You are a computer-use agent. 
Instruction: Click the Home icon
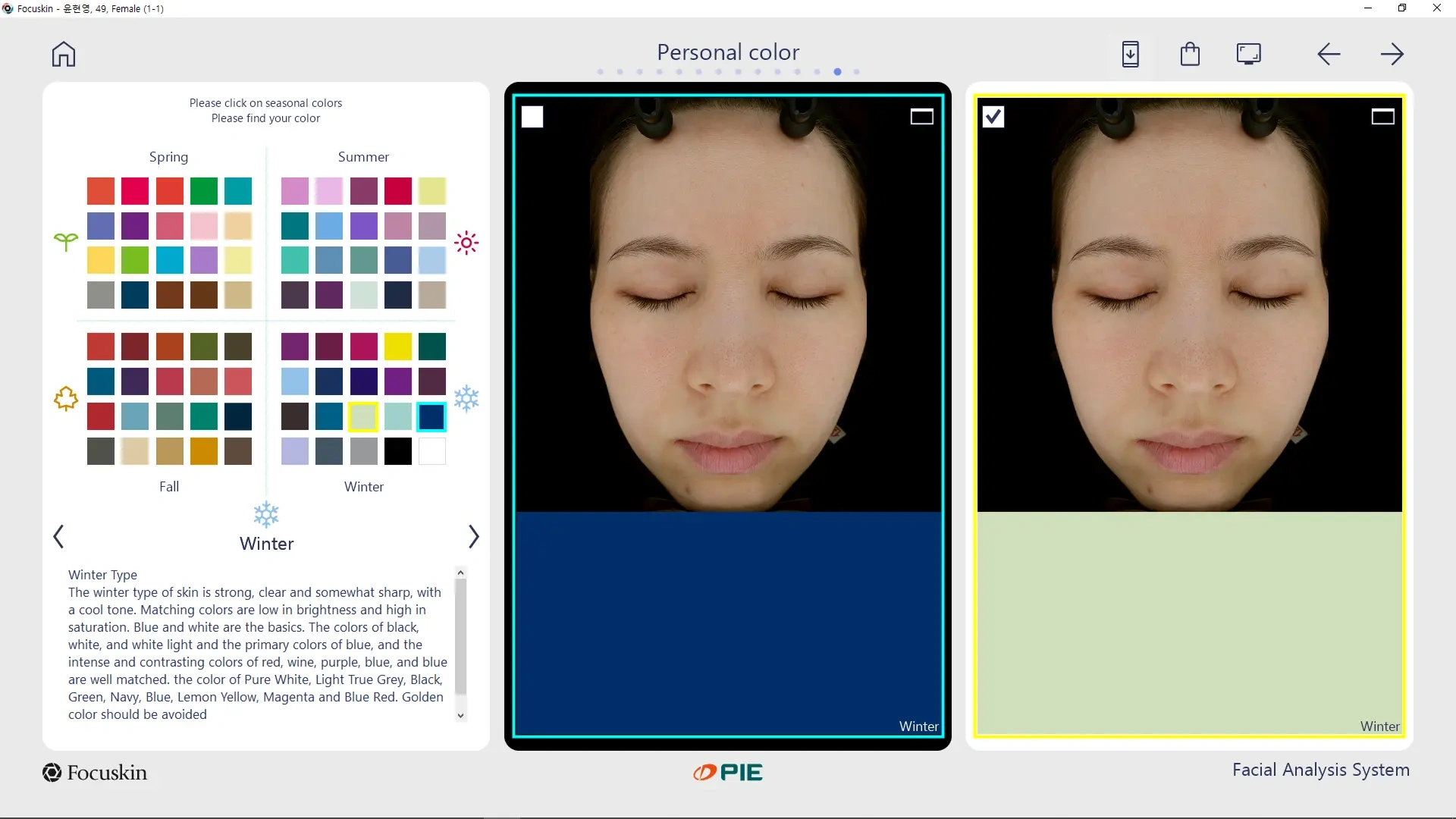tap(64, 54)
